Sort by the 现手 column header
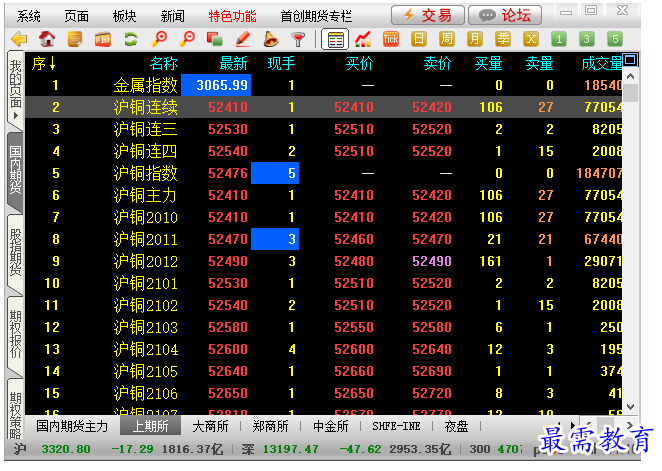Viewport: 662px width, 471px height. pyautogui.click(x=282, y=64)
